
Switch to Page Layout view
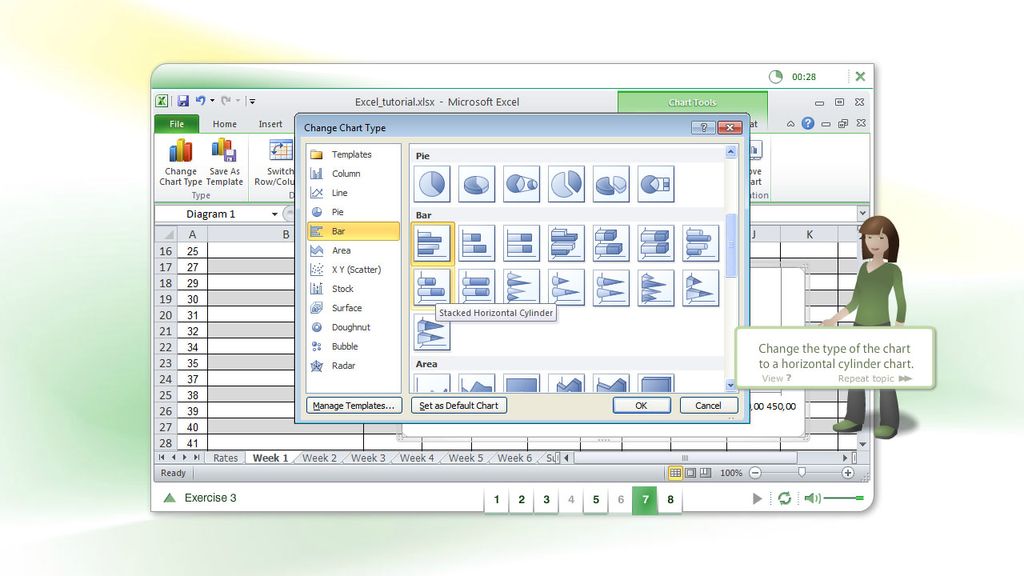(x=691, y=473)
